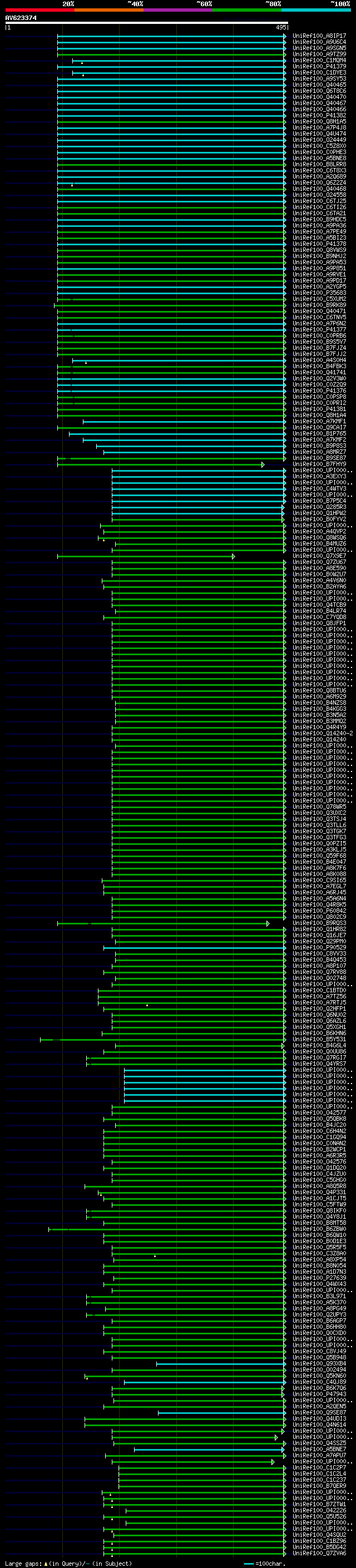
Task: Select hit UniRef100_C1DYE3
Action: pyautogui.click(x=319, y=72)
